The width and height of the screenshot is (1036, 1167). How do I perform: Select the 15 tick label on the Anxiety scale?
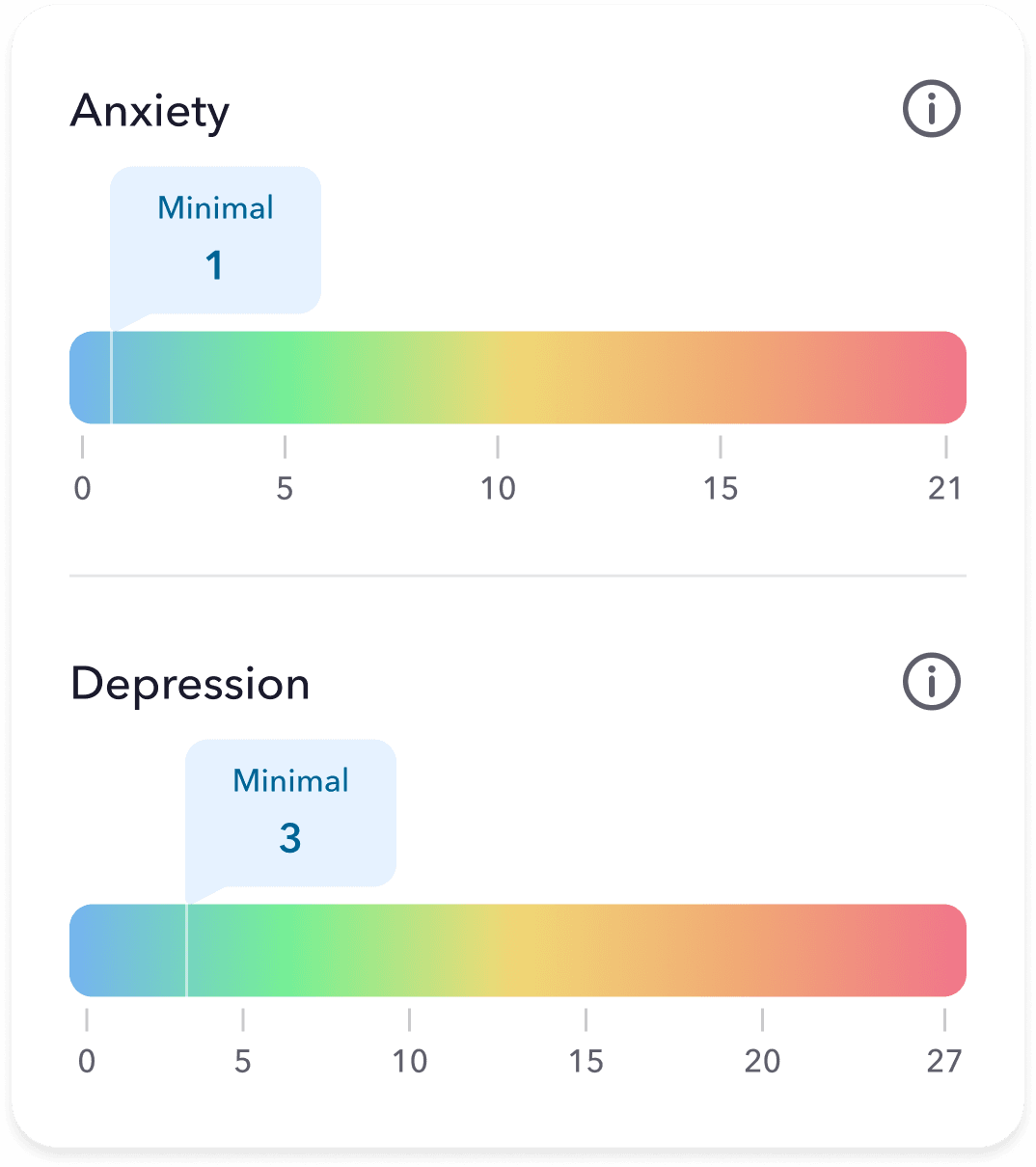[721, 488]
